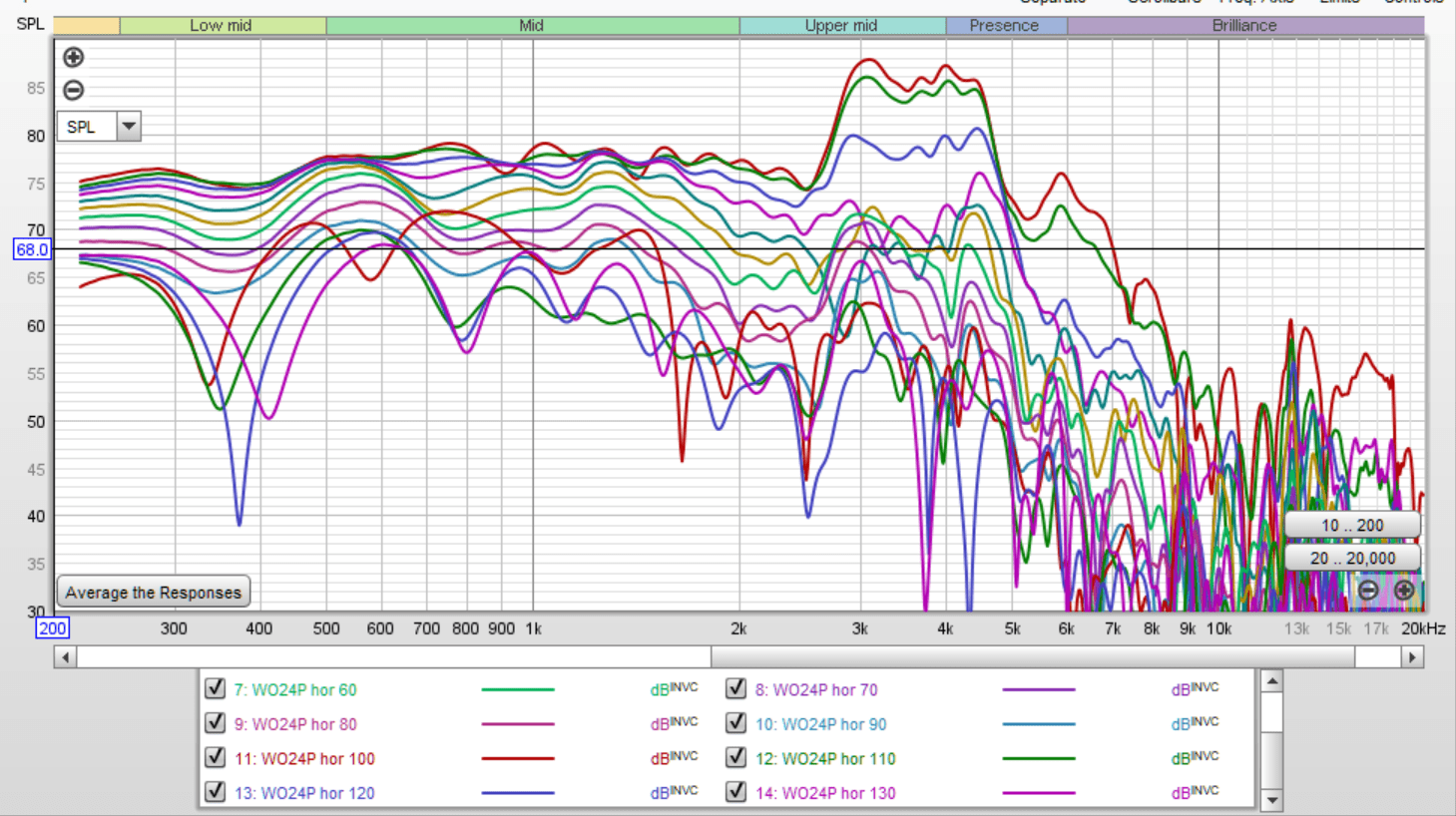Select the Upper mid frequency band label

[841, 26]
